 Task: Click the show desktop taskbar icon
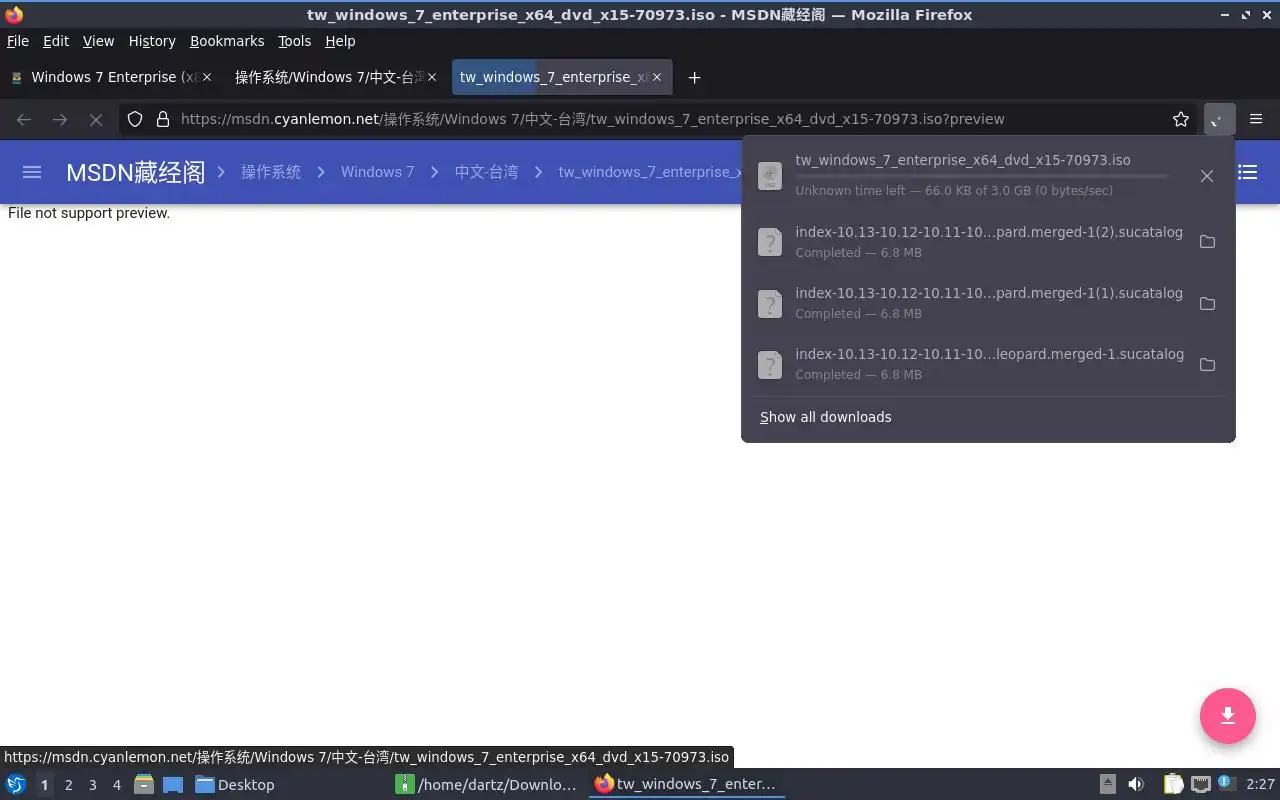173,784
